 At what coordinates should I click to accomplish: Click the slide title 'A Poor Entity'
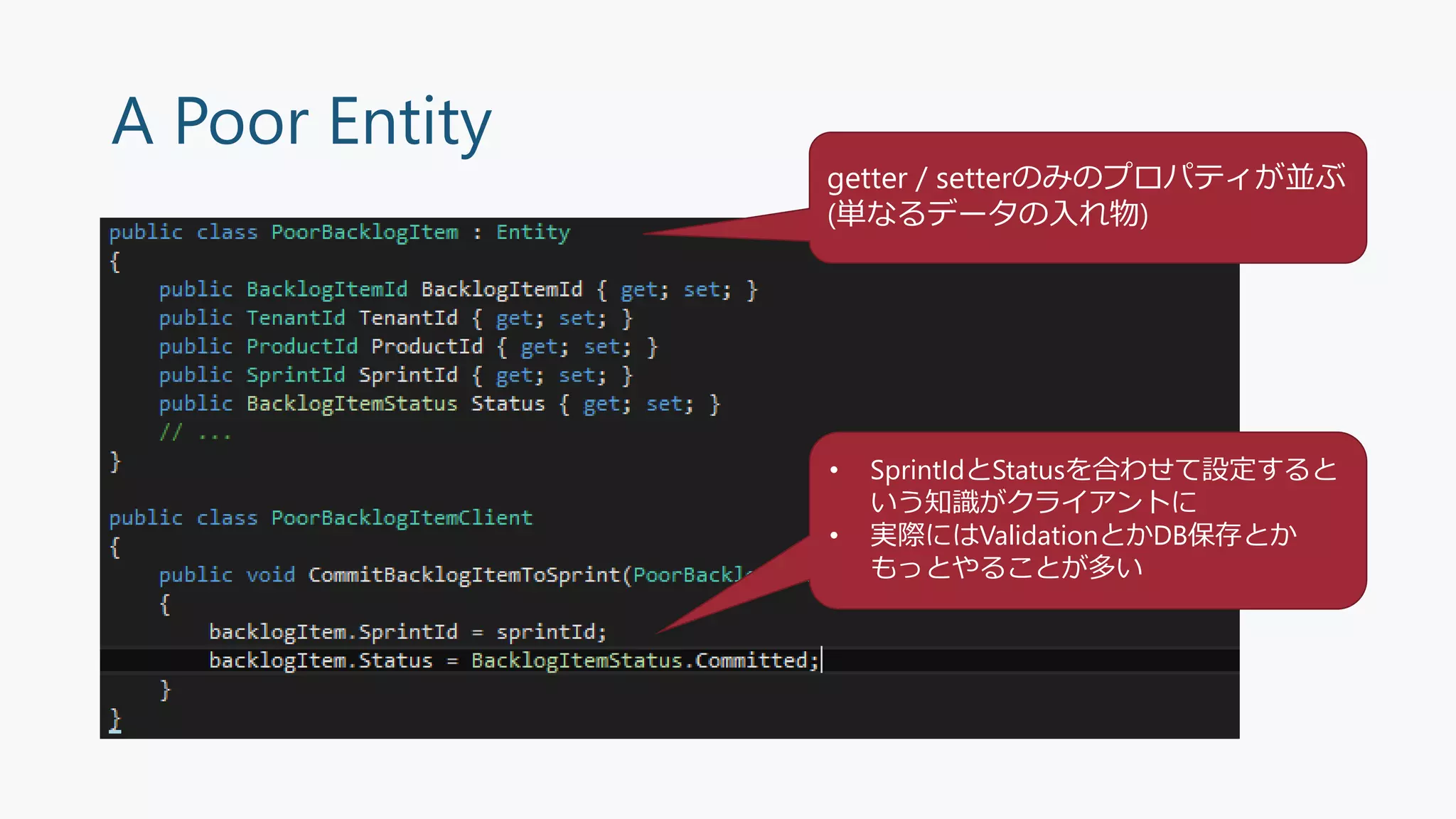pos(301,122)
